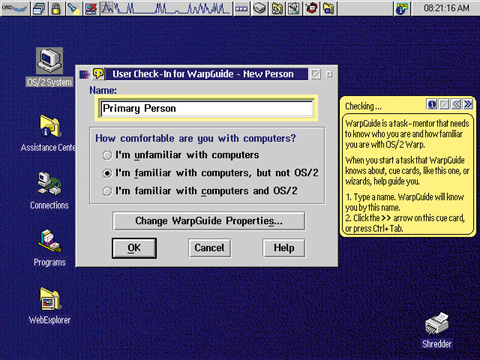Click the CPU activity monitor graph
This screenshot has height=360, width=480.
[x=165, y=8]
